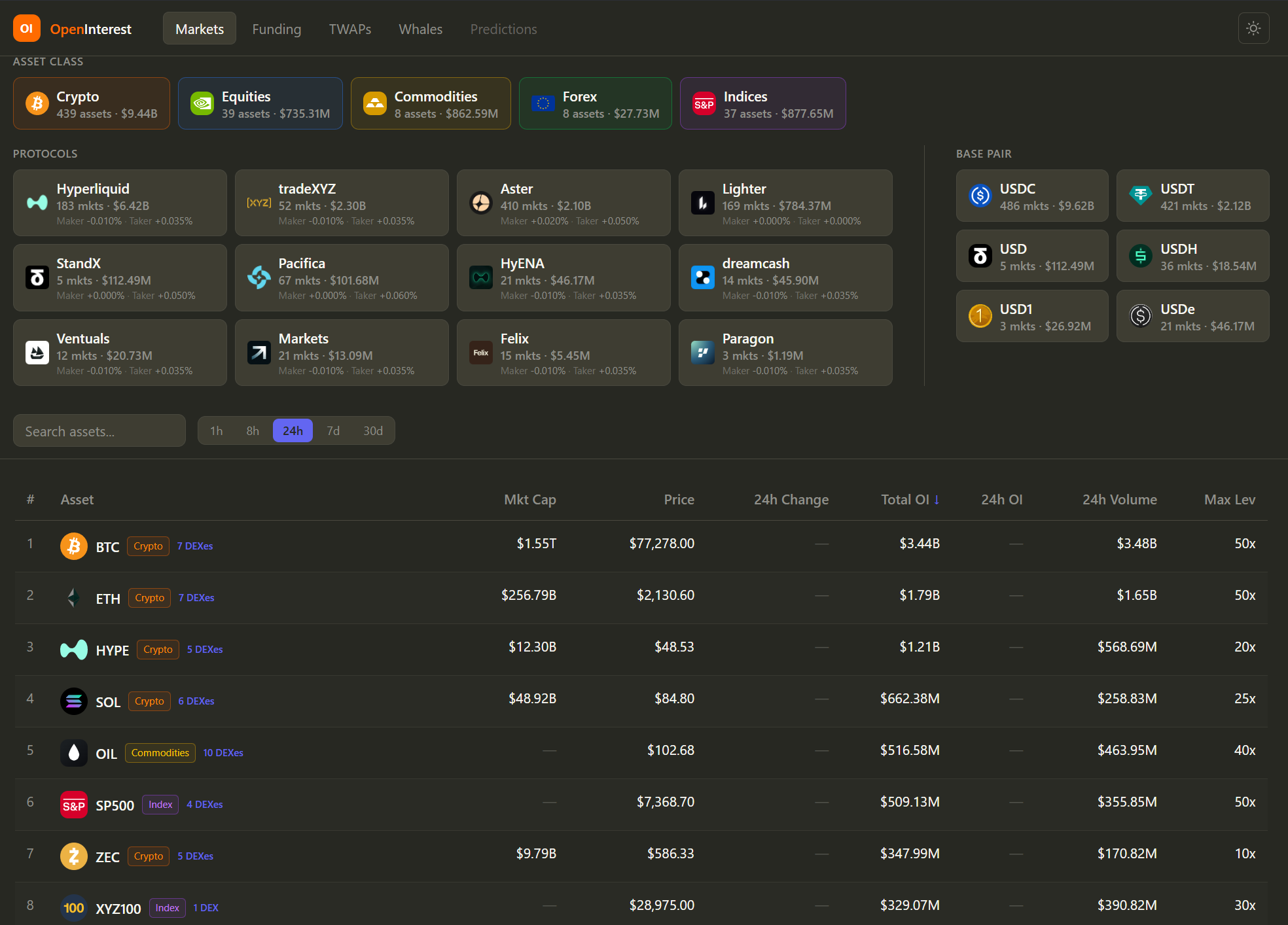Filter by the Indices asset class card
1288x925 pixels.
pos(763,103)
